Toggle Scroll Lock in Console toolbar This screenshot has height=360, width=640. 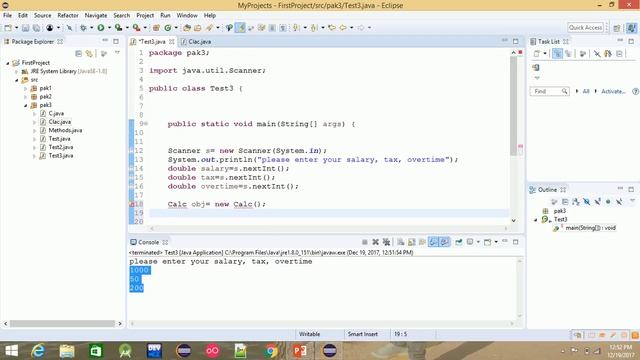click(411, 242)
